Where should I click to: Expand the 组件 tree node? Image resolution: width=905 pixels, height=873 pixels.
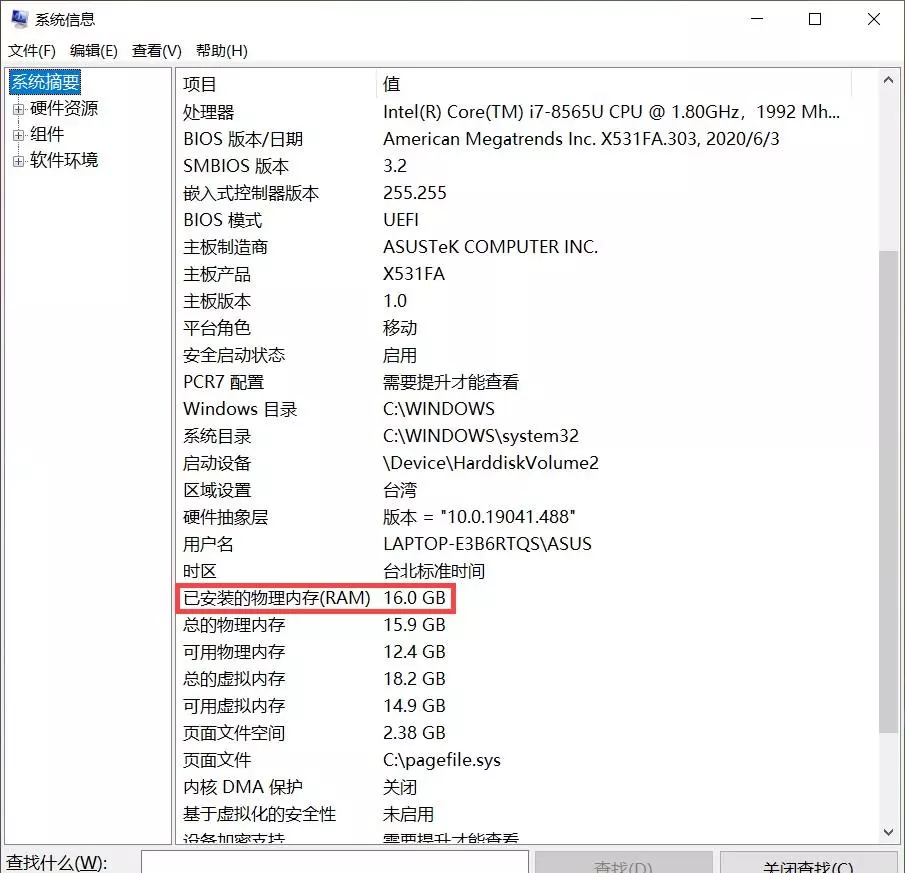pos(18,135)
